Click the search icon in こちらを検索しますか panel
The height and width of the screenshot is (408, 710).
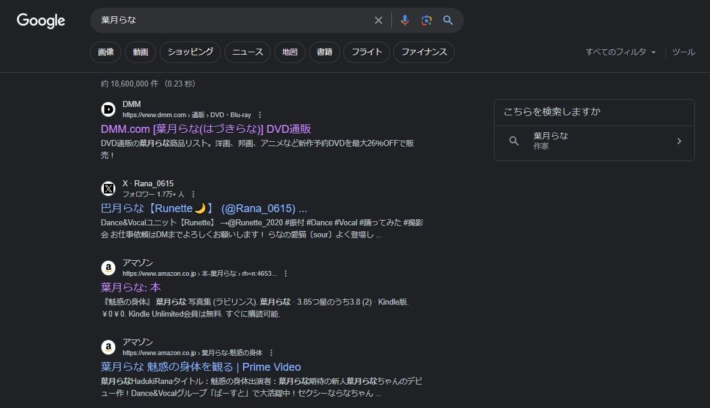click(x=513, y=141)
